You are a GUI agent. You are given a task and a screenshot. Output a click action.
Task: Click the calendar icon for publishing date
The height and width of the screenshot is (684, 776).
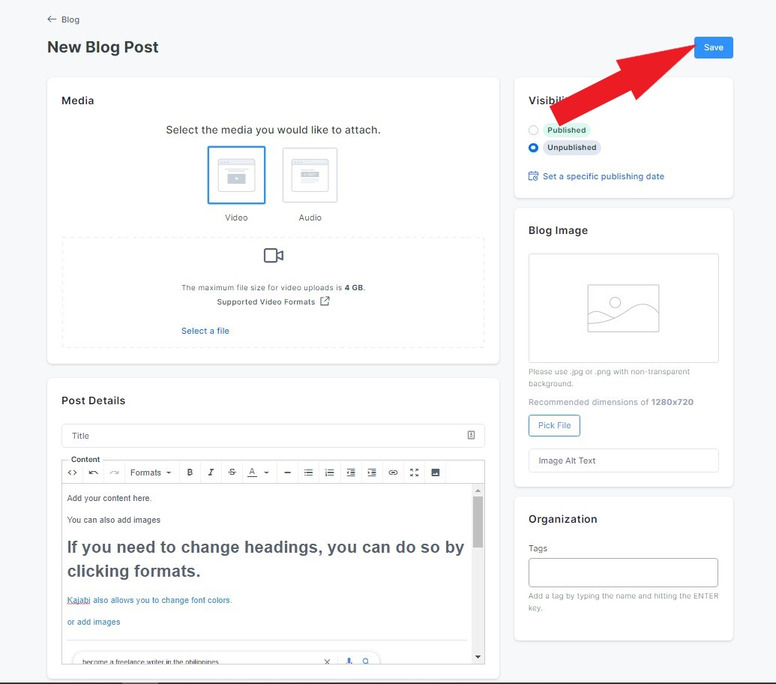coord(533,176)
